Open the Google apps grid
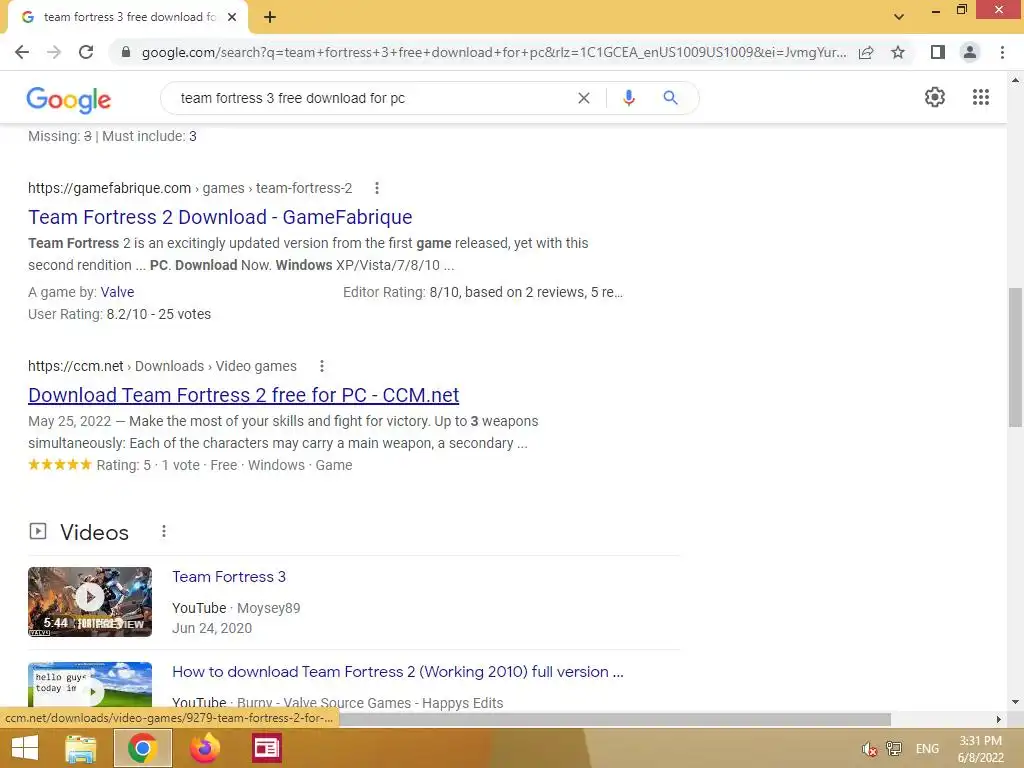This screenshot has height=768, width=1024. (981, 97)
